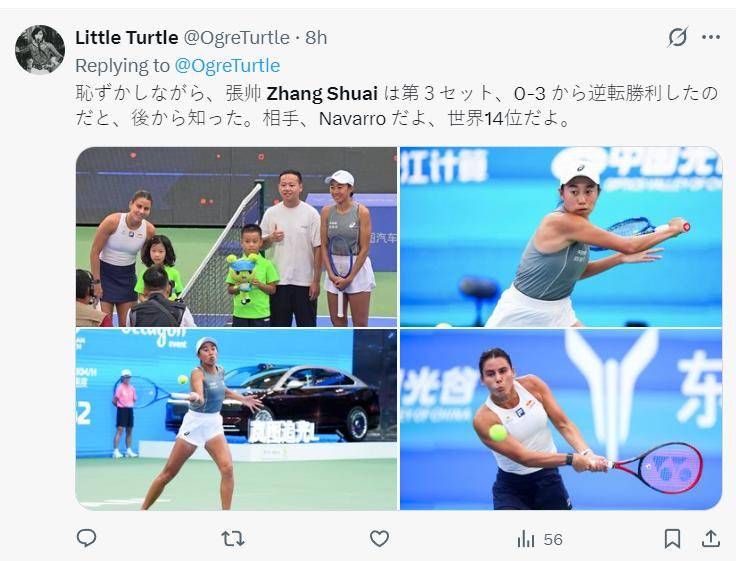This screenshot has width=736, height=561.
Task: Bookmark this tweet
Action: click(672, 538)
